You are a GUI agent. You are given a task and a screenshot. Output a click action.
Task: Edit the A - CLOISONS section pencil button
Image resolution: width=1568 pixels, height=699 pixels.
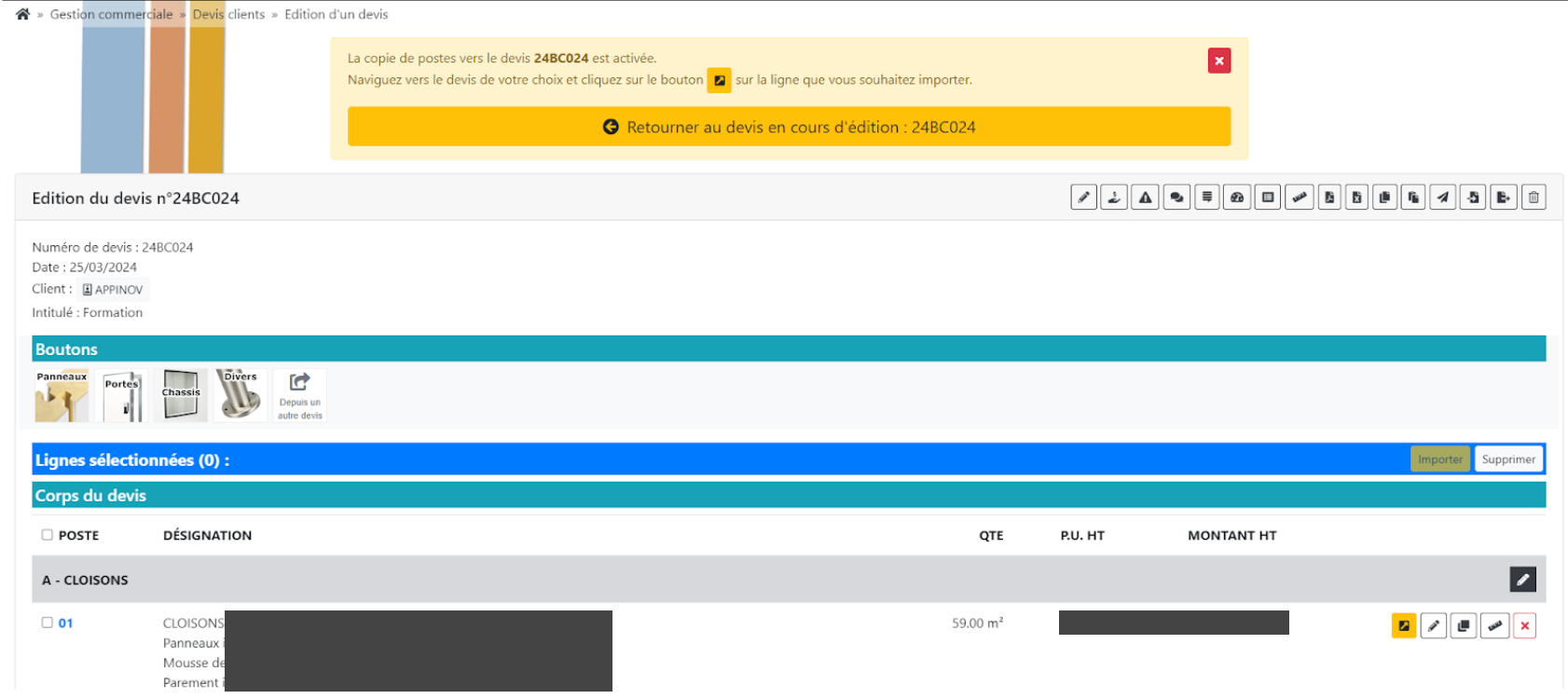1522,580
